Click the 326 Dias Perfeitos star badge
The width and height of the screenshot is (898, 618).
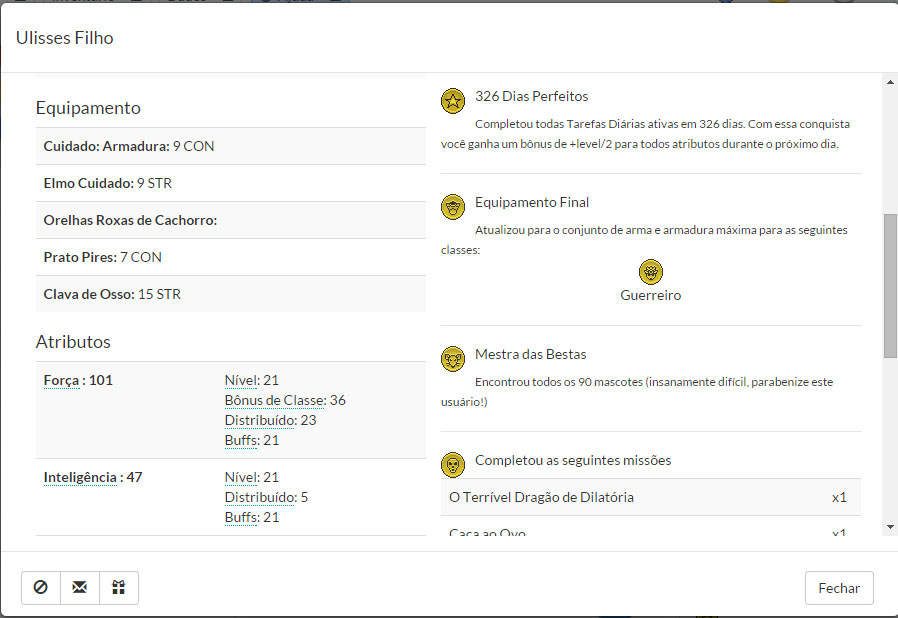(x=453, y=99)
